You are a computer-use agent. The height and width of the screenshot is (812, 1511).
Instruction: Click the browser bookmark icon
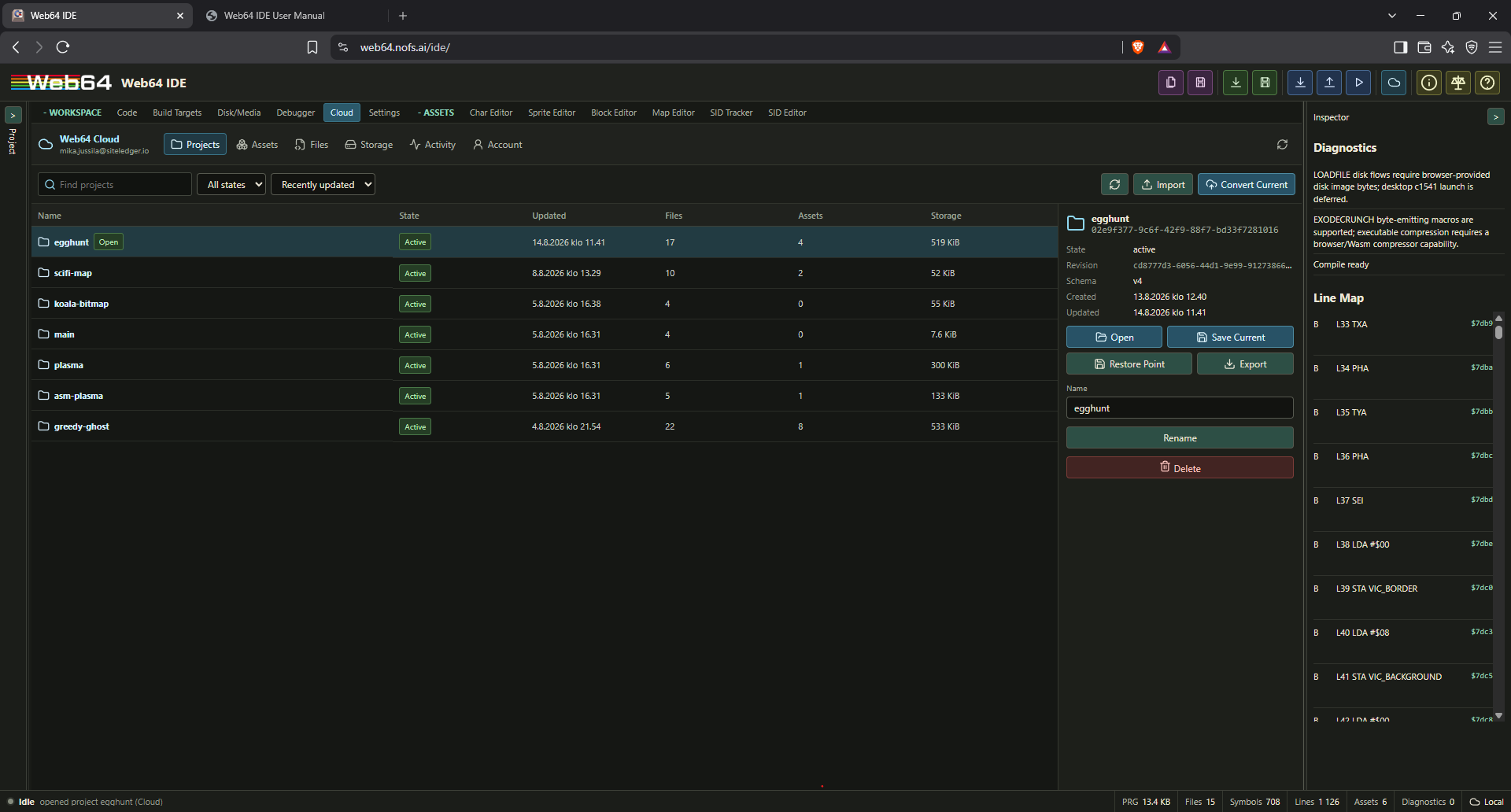[312, 47]
